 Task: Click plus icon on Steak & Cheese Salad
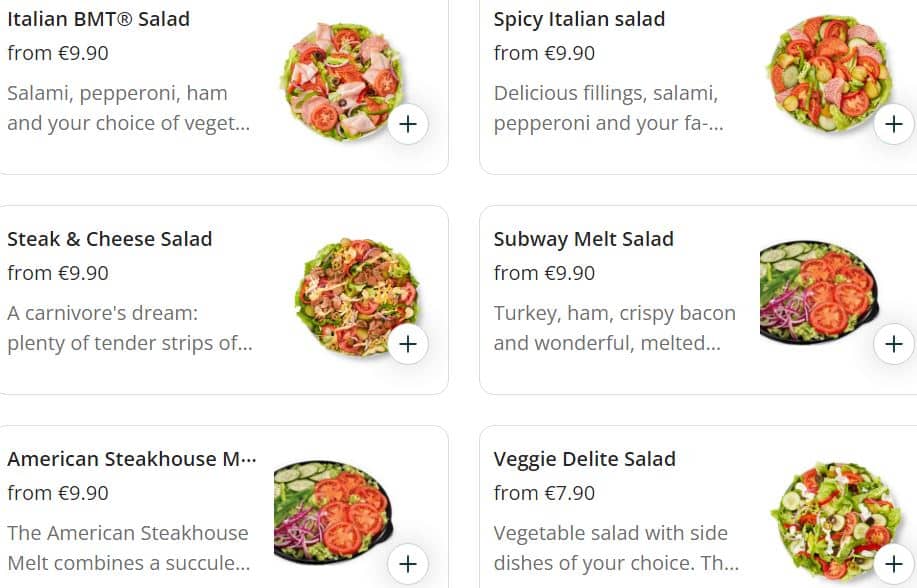(x=408, y=344)
